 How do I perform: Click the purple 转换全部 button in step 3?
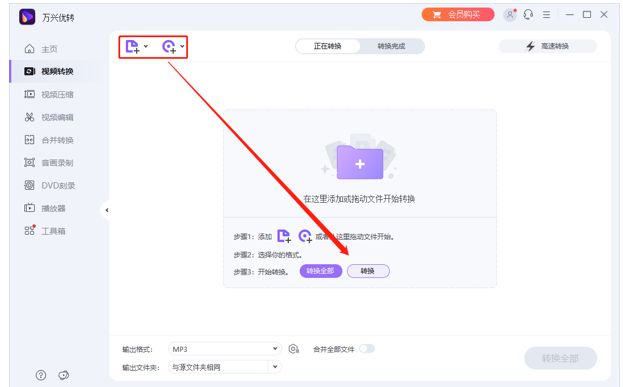(x=321, y=271)
